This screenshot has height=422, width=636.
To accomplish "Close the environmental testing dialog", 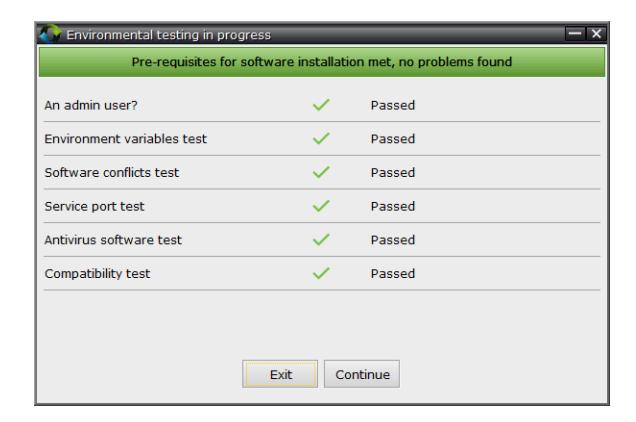I will coord(596,34).
